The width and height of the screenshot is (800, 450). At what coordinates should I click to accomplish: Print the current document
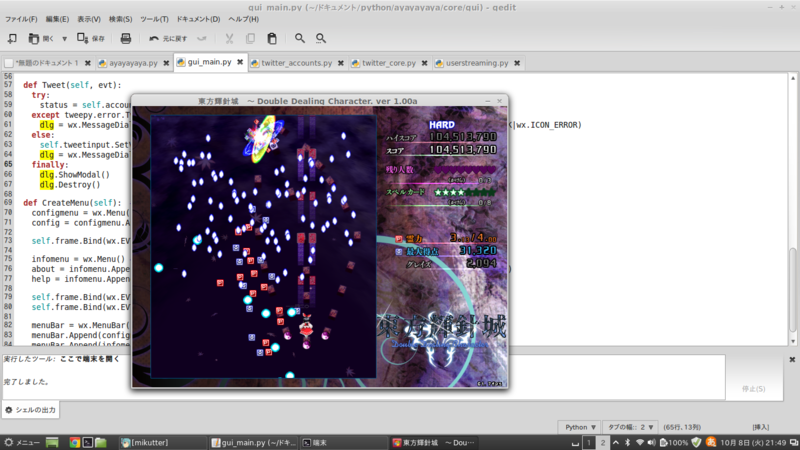(x=126, y=38)
